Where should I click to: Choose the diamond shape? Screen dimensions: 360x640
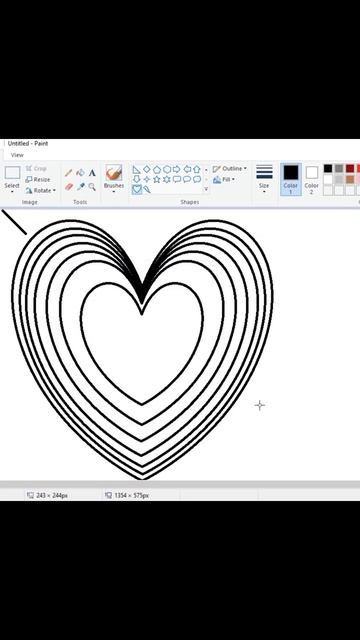[x=147, y=169]
